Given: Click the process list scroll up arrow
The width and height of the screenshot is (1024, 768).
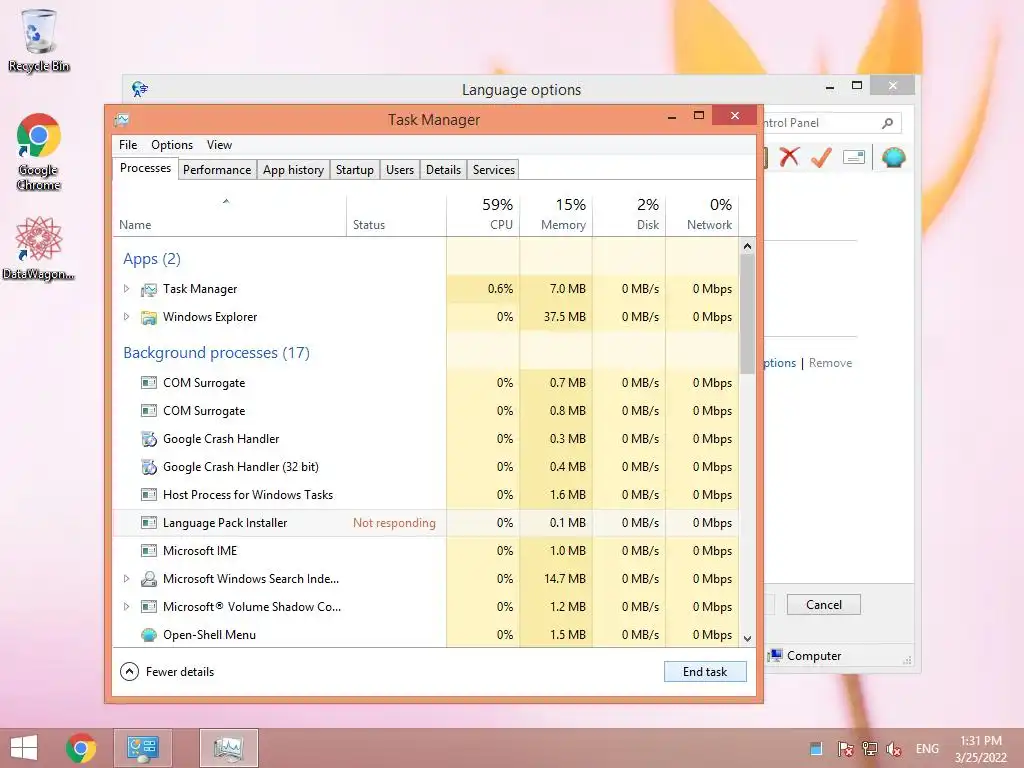Looking at the screenshot, I should [x=748, y=246].
